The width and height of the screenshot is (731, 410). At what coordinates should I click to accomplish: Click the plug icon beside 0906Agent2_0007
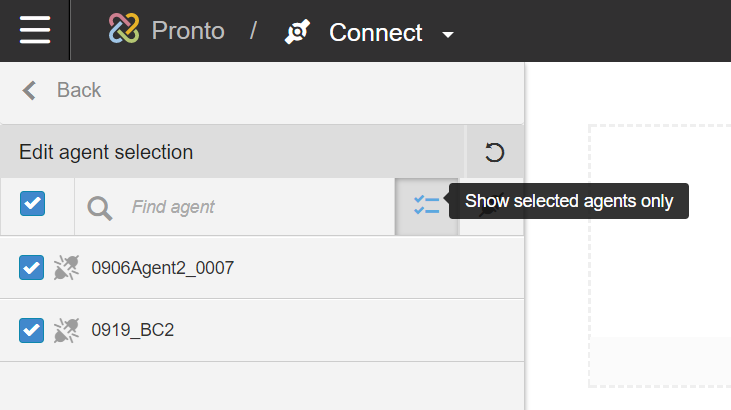click(66, 267)
